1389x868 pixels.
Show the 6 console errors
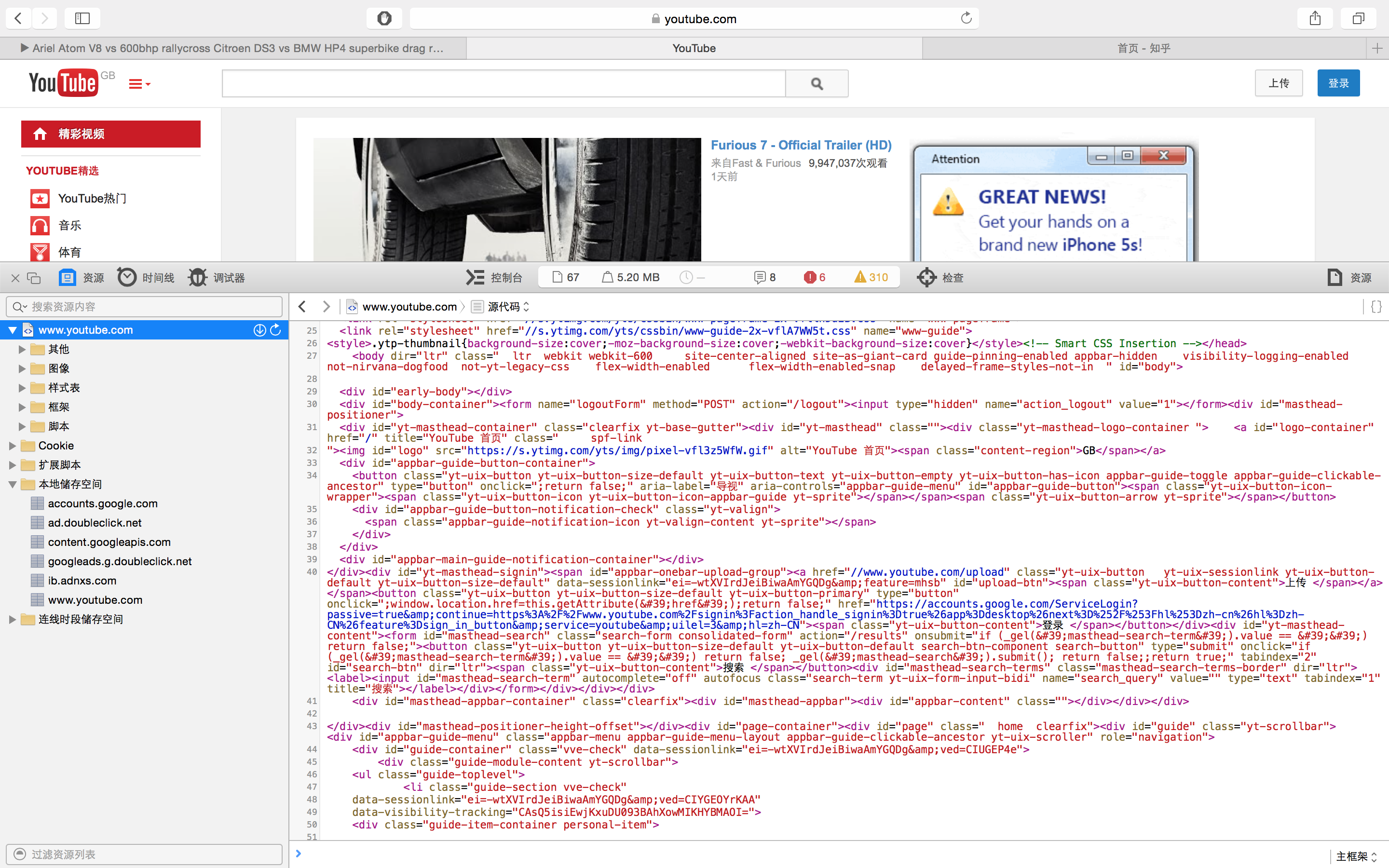(x=815, y=278)
